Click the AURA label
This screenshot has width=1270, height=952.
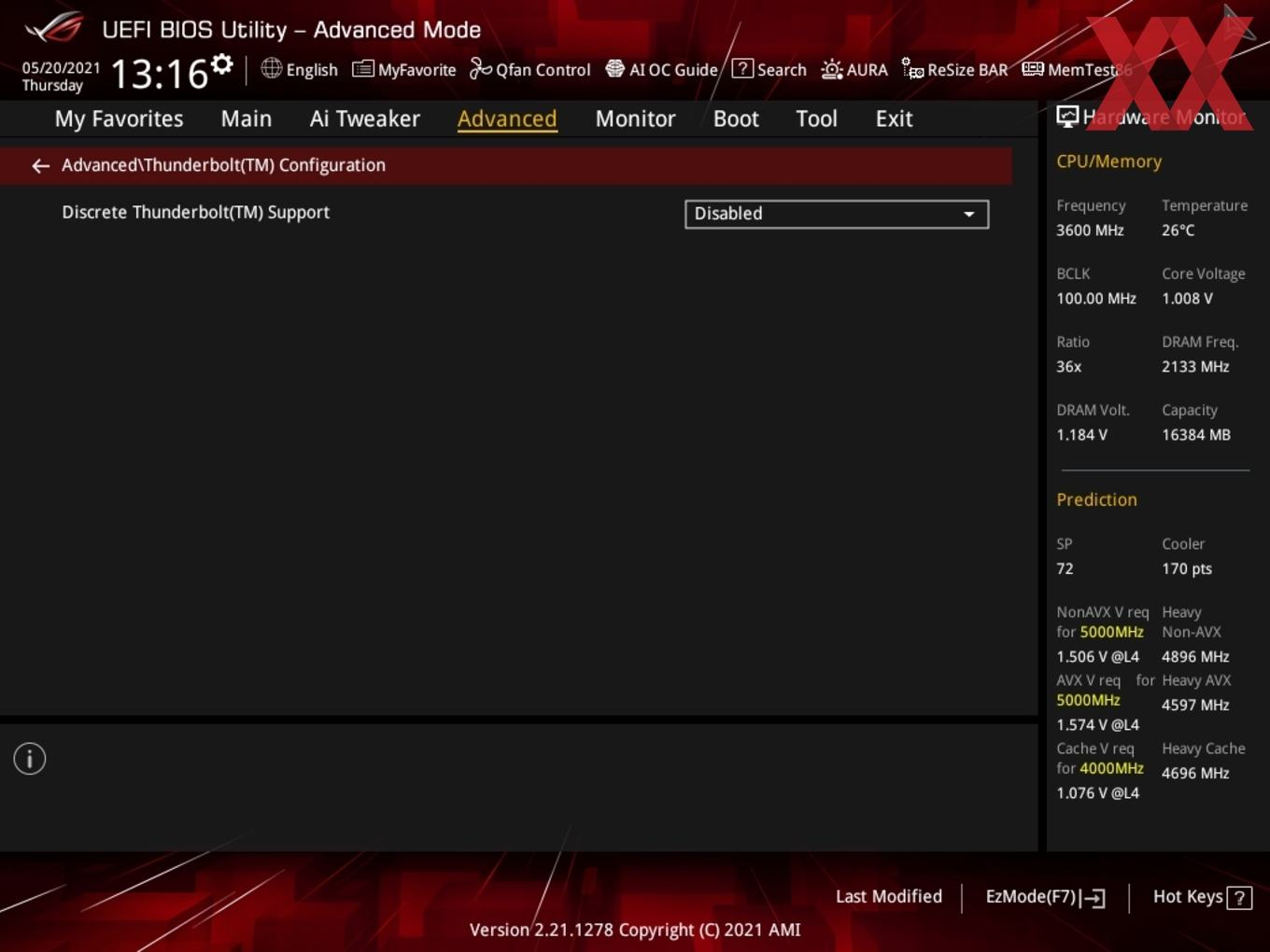tap(868, 70)
